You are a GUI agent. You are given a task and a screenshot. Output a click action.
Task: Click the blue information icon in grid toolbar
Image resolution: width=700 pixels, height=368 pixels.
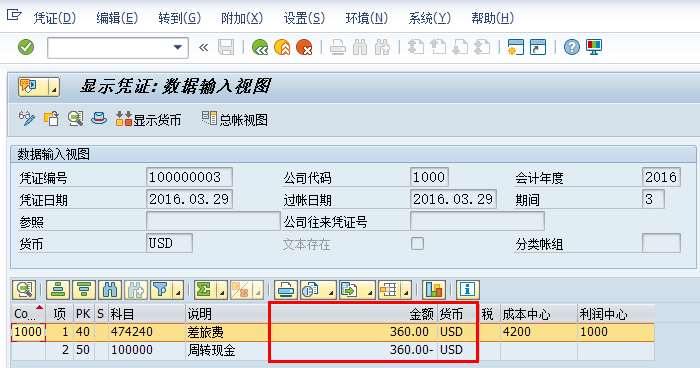(x=467, y=290)
